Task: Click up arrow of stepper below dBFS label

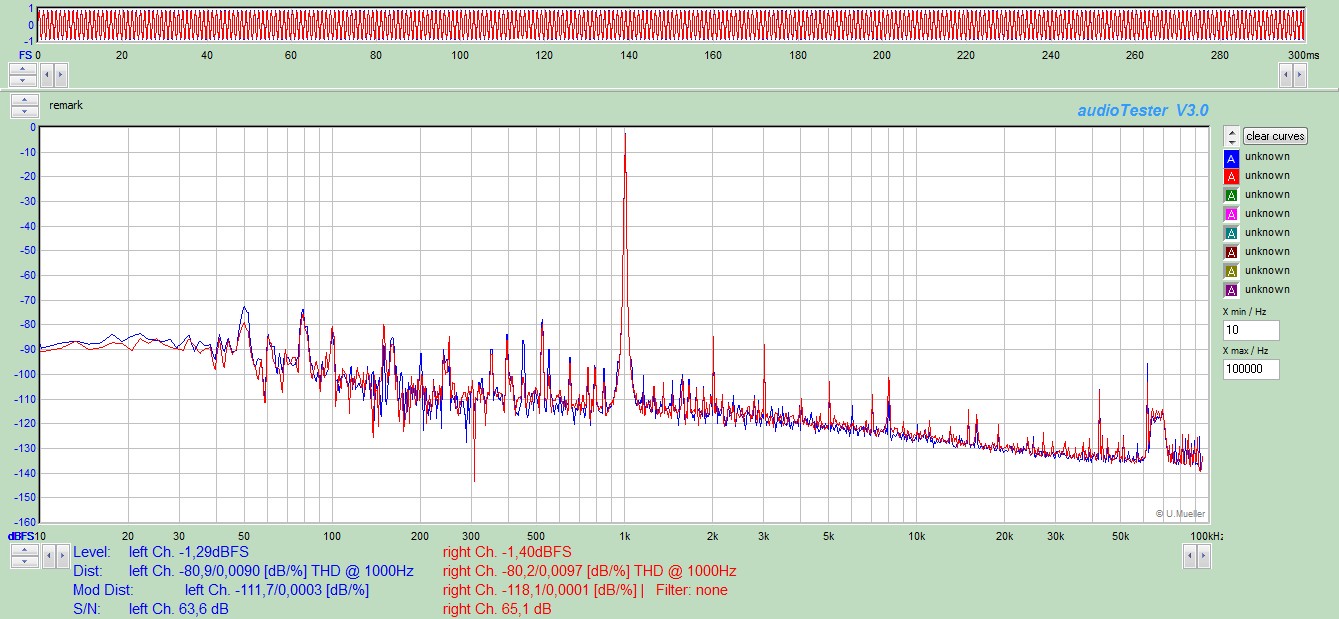Action: [23, 551]
